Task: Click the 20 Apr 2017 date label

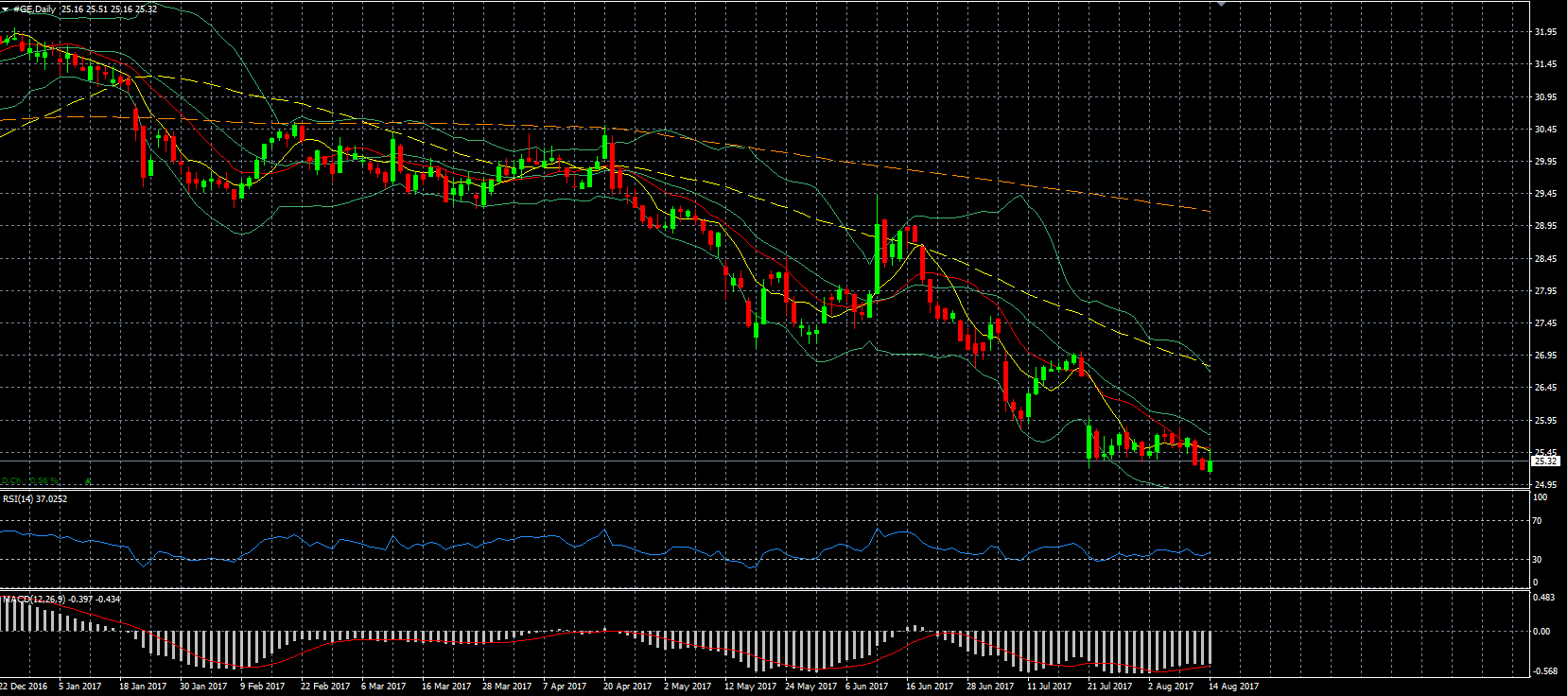Action: 627,687
